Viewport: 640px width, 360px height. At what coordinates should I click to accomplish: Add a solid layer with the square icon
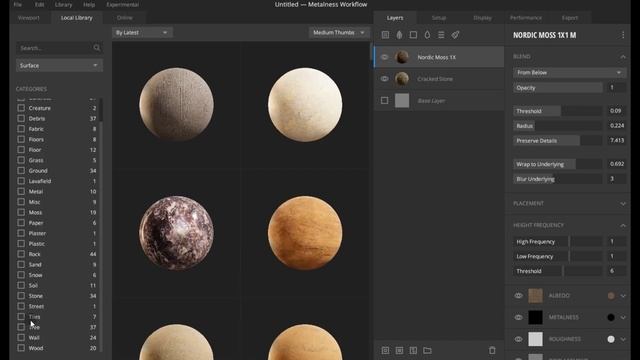point(413,35)
